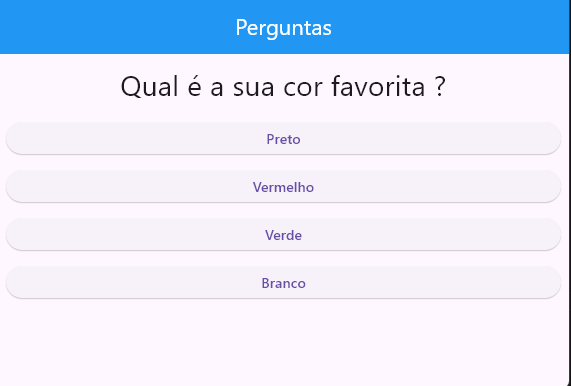Answer with the Verde button
The width and height of the screenshot is (571, 386).
coord(283,235)
